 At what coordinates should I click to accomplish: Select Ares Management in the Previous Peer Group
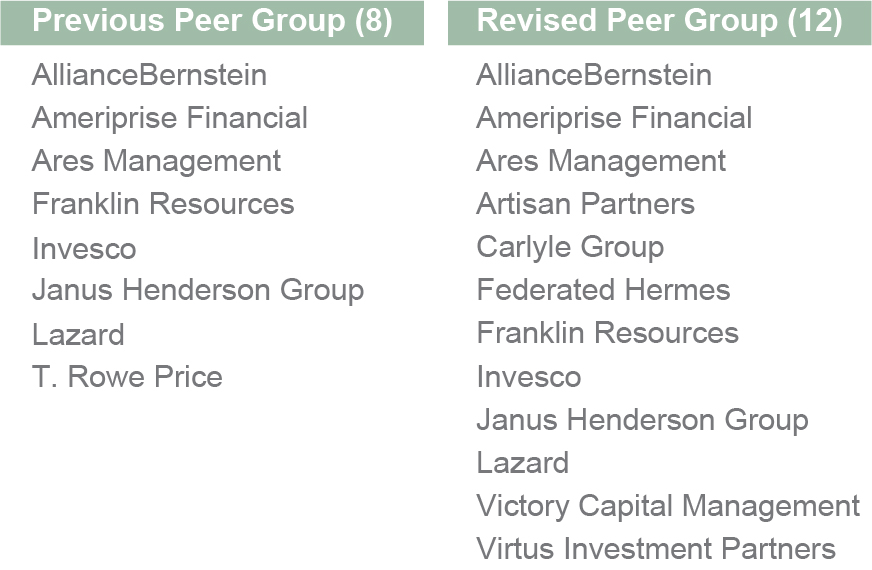coord(156,161)
